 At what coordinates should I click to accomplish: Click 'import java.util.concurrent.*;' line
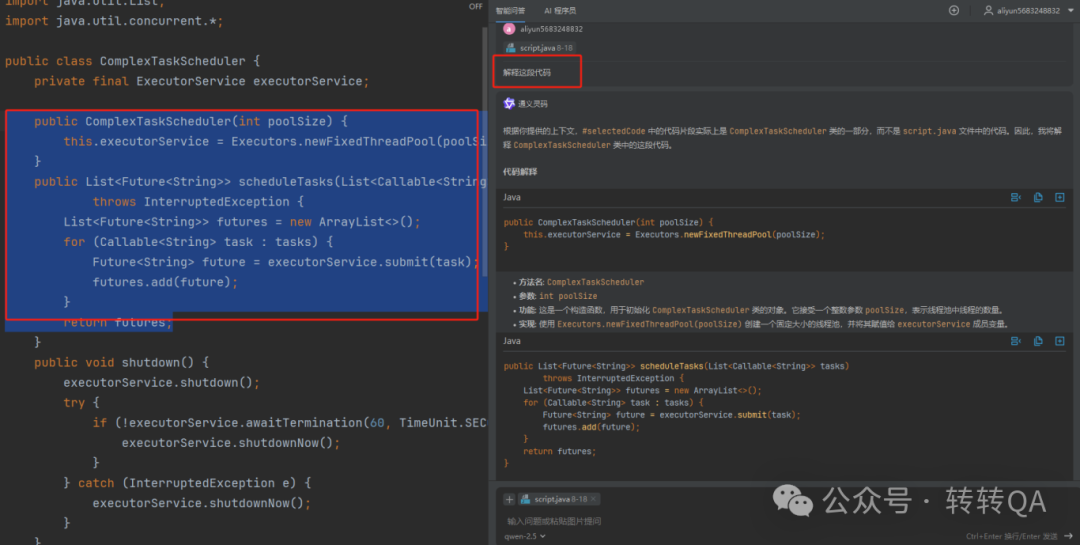[x=114, y=21]
